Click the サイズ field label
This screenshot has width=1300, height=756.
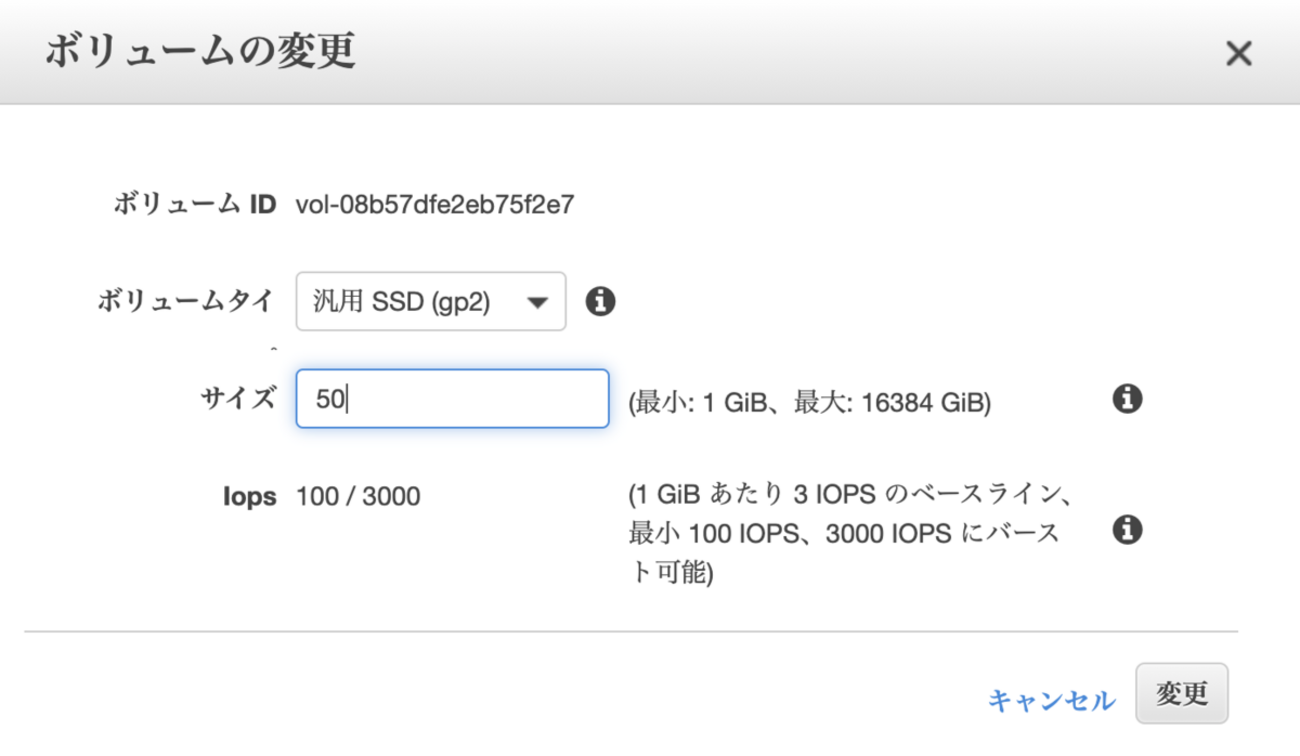coord(238,398)
